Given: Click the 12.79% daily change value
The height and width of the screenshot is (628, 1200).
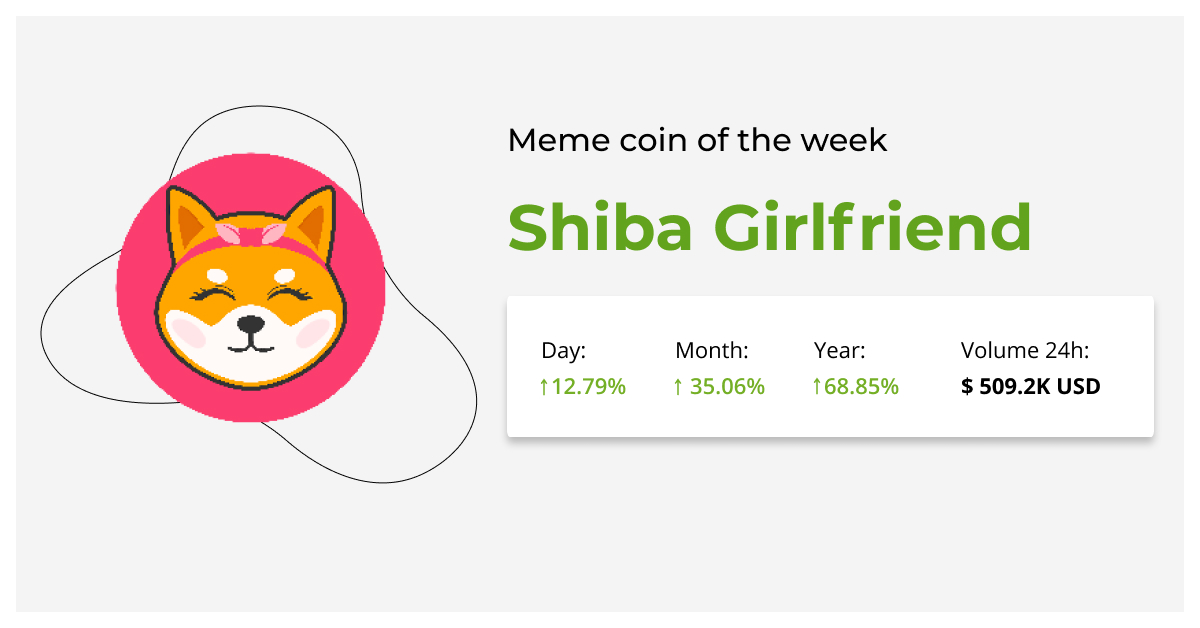Looking at the screenshot, I should pos(589,386).
